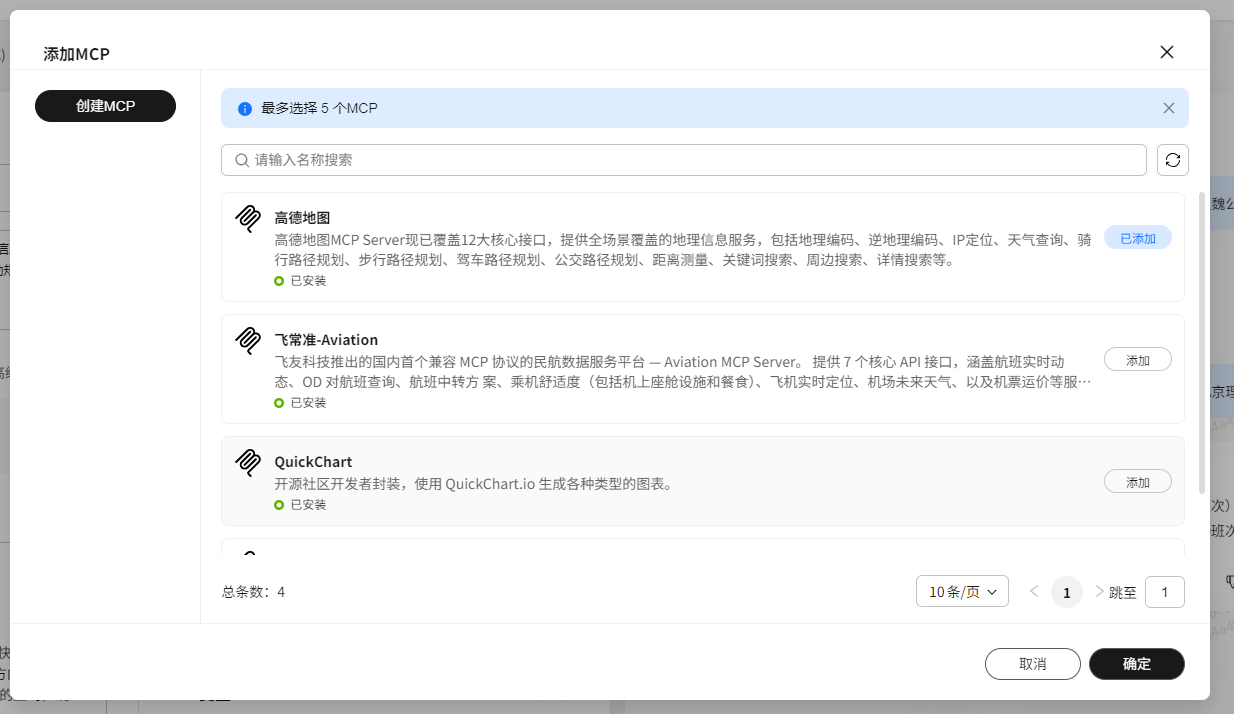Click the 高德地图 MCP logo icon
The height and width of the screenshot is (714, 1234).
click(247, 218)
